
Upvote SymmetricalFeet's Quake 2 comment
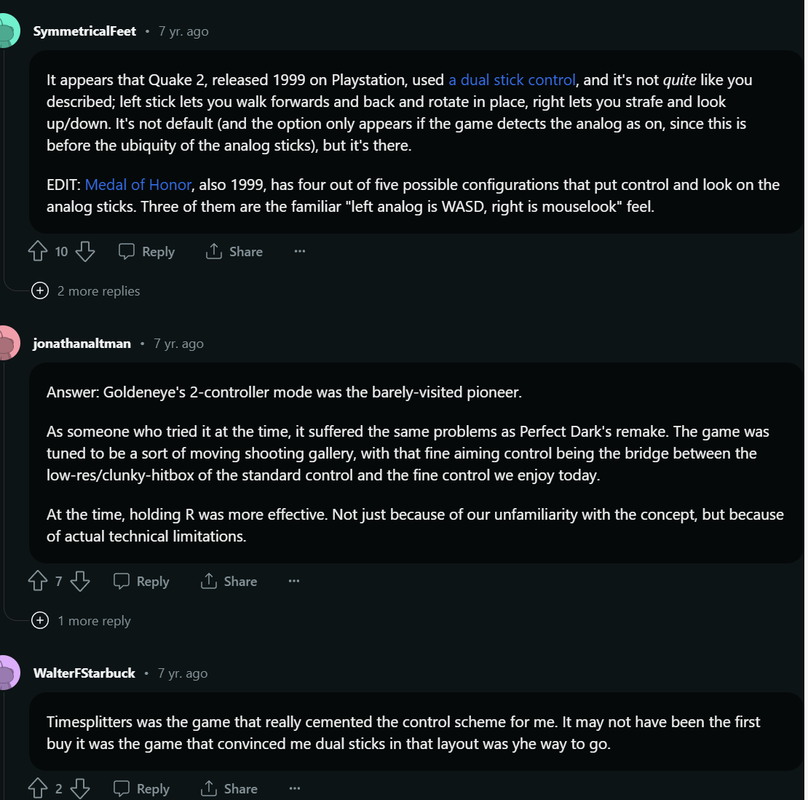pos(38,252)
